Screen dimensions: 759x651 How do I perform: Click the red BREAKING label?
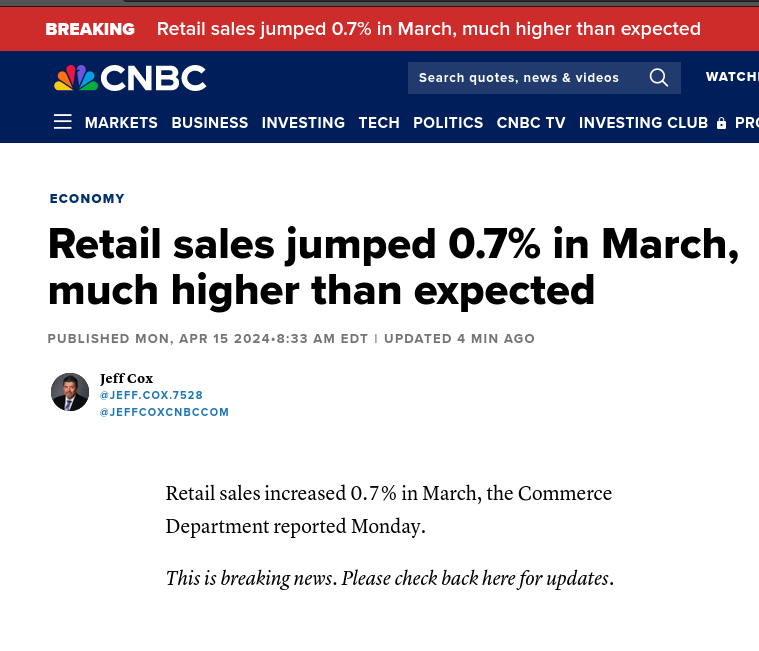pyautogui.click(x=90, y=29)
